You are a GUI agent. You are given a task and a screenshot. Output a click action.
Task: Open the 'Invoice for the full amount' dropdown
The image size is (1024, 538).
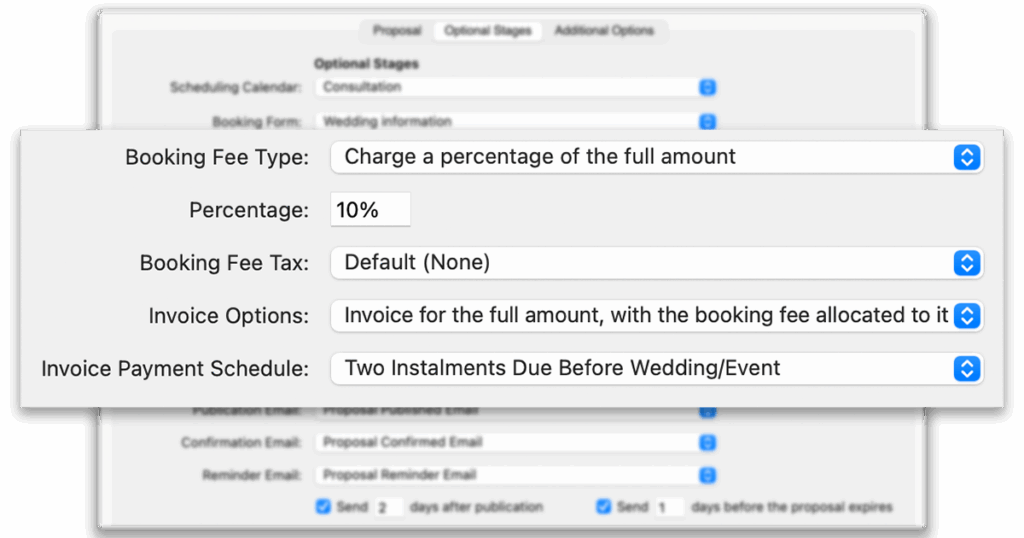tap(656, 316)
